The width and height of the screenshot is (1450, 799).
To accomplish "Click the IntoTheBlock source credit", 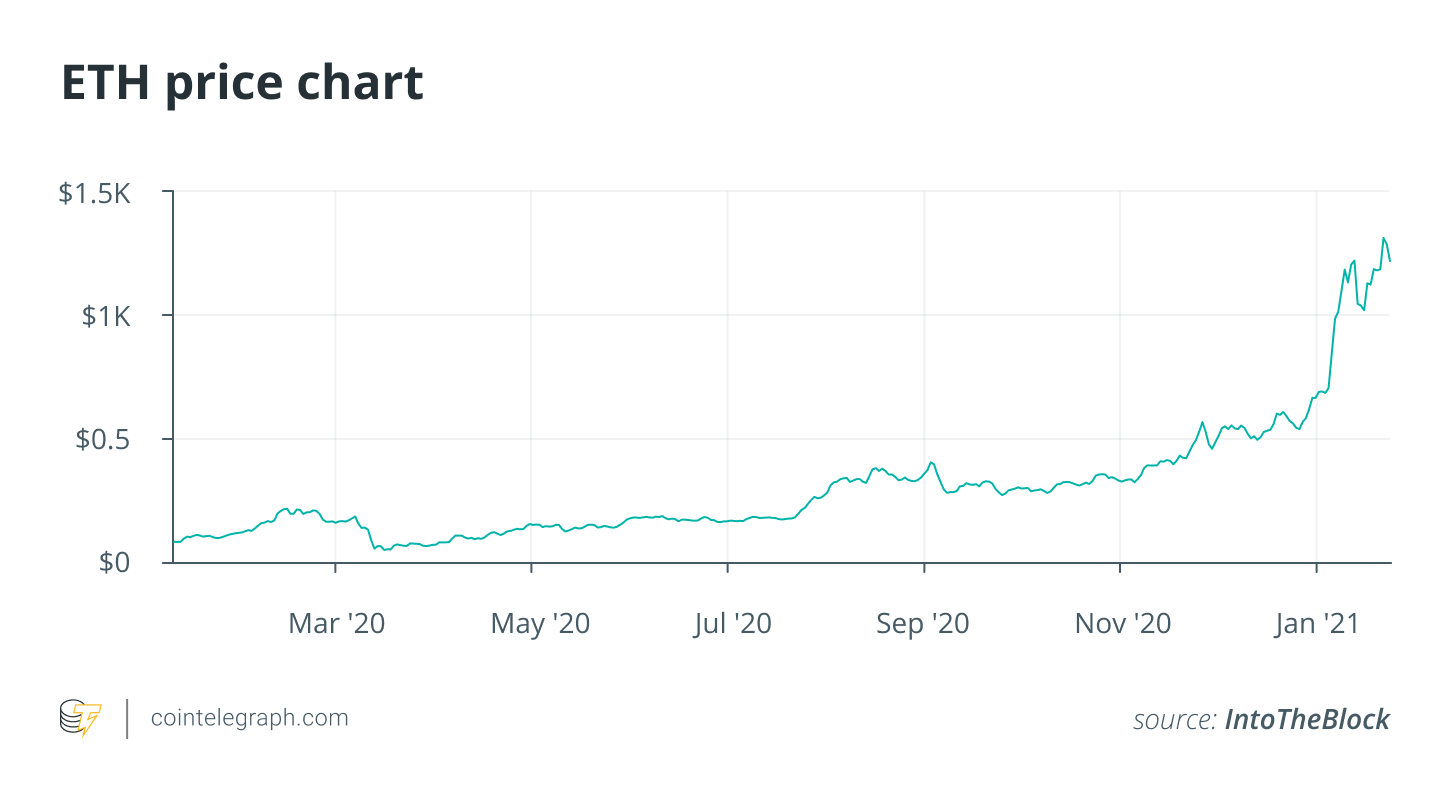I will [1307, 719].
